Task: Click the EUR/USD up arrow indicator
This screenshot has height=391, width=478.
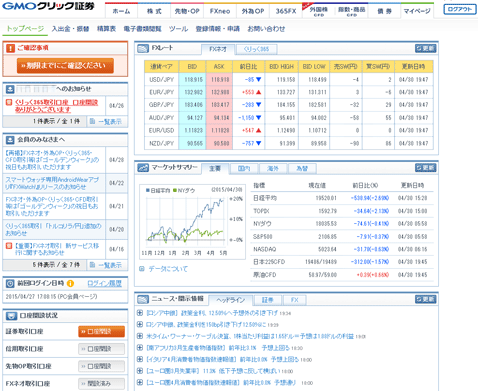Action: [x=259, y=130]
